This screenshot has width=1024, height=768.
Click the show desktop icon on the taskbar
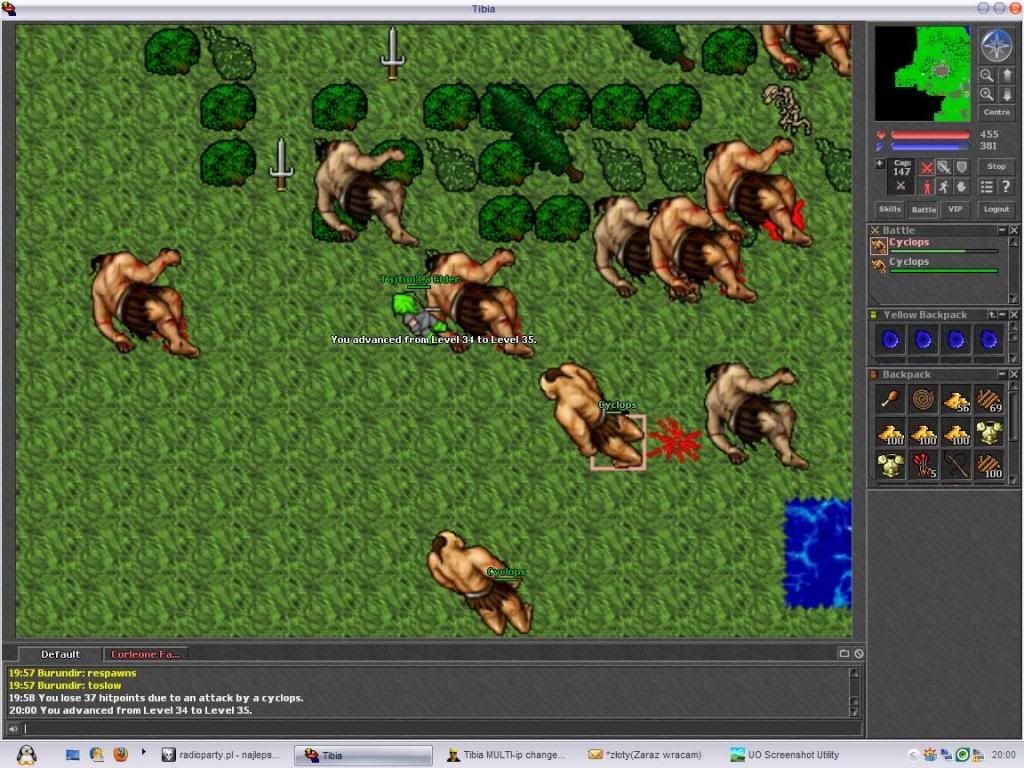72,755
